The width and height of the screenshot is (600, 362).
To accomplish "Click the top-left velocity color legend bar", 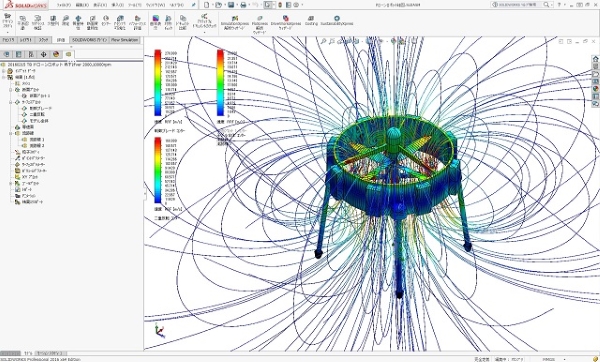I will 158,83.
